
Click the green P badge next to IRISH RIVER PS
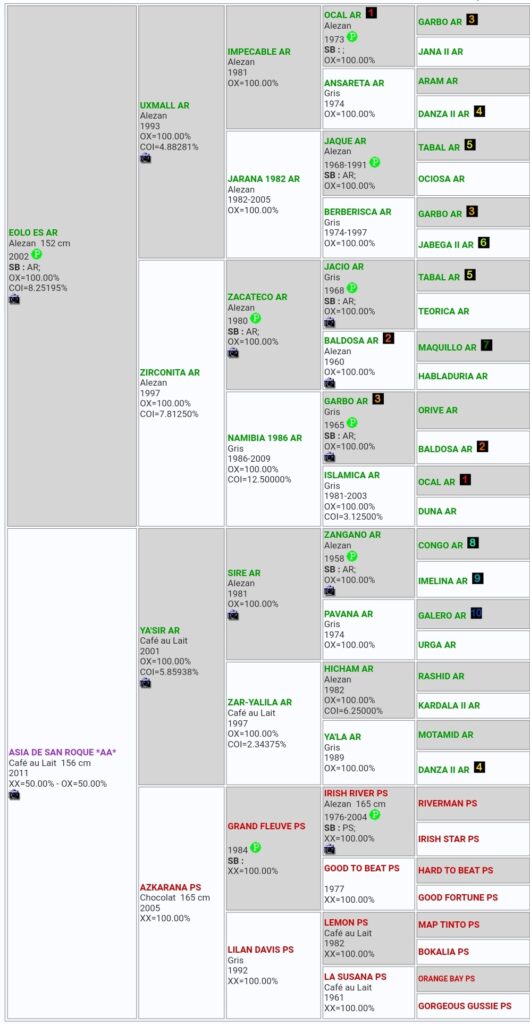375,815
